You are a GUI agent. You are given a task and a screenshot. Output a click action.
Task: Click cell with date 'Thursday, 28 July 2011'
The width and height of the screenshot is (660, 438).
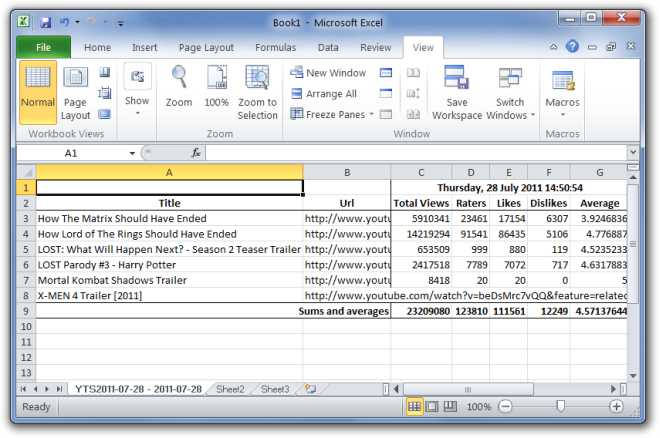(510, 188)
